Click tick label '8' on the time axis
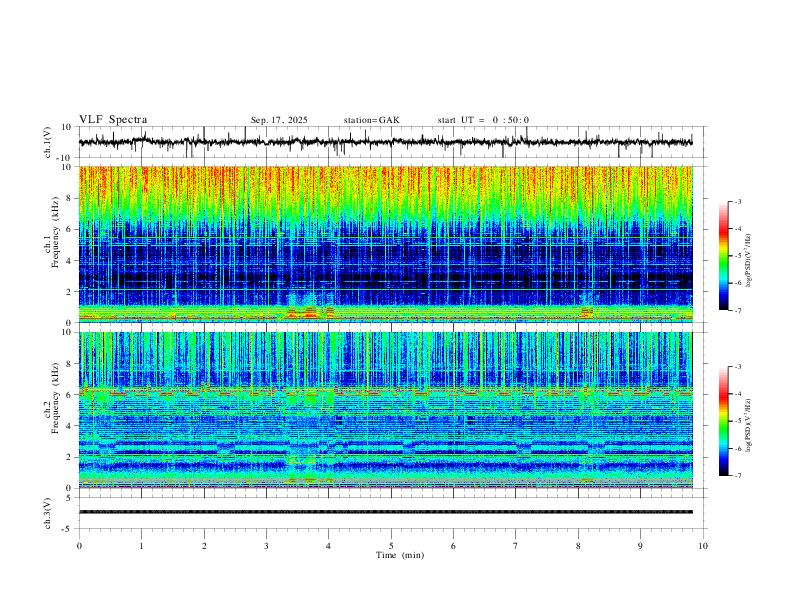 coord(578,546)
